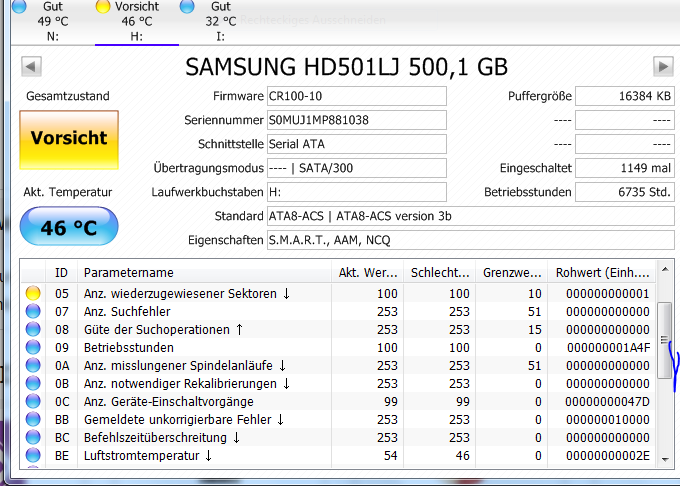
Task: Select row Anz. wiederzugewiesener Sektoren
Action: 338,294
